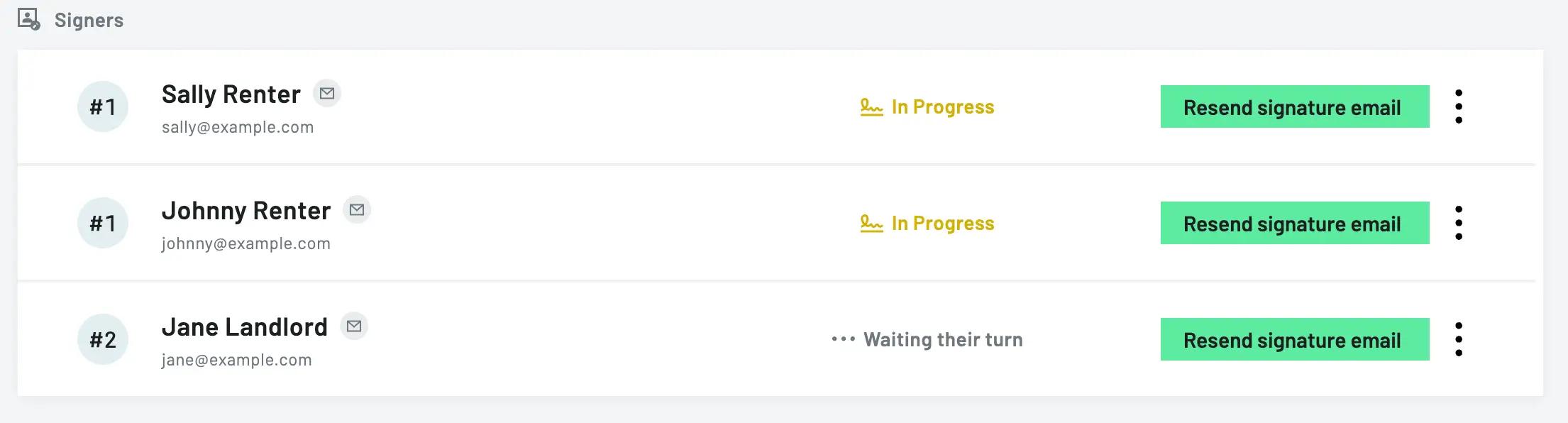Resend signature email to Jane Landlord
The width and height of the screenshot is (1568, 423).
(x=1294, y=340)
